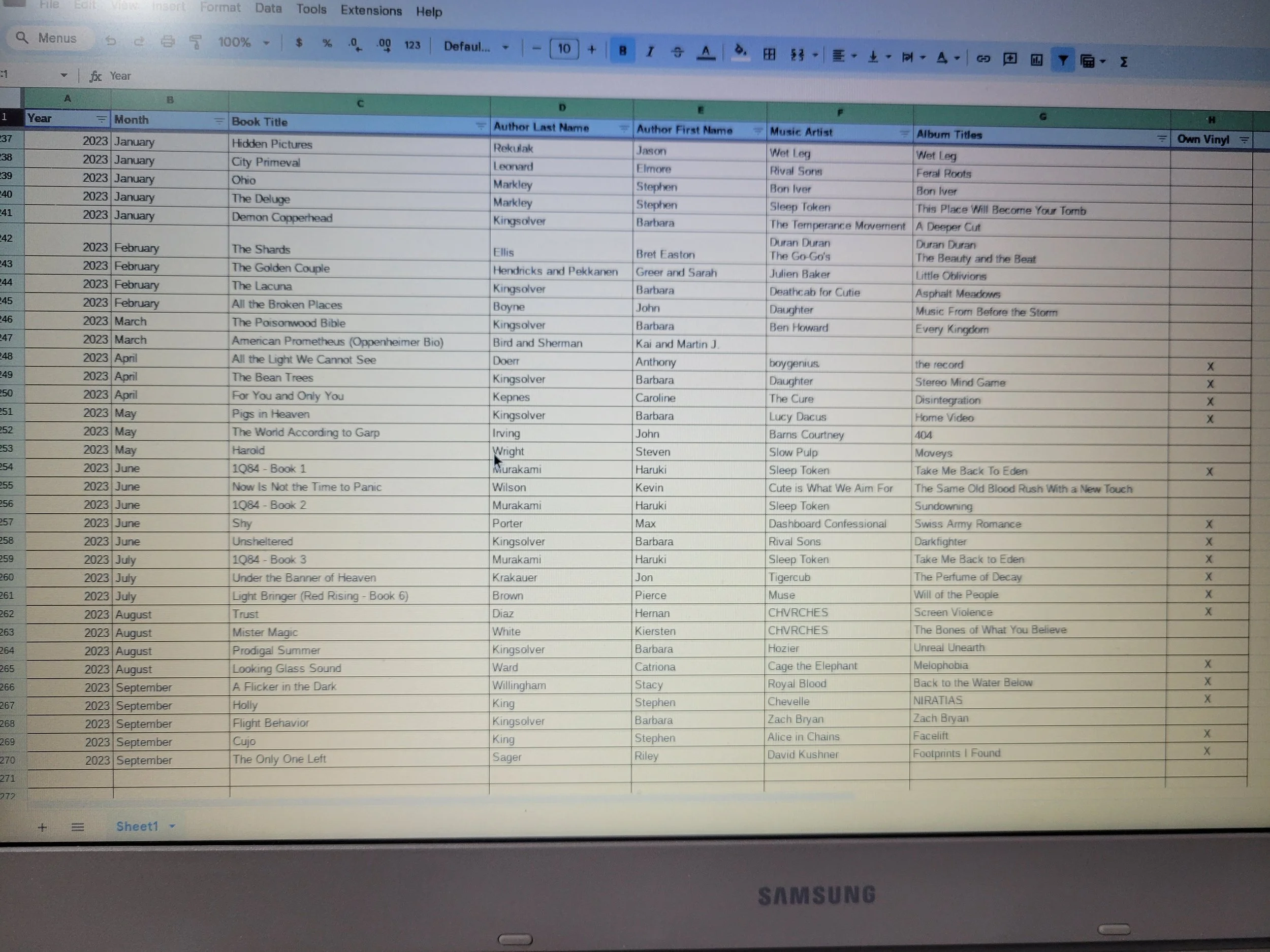Toggle italic formatting
This screenshot has height=952, width=1270.
click(650, 52)
